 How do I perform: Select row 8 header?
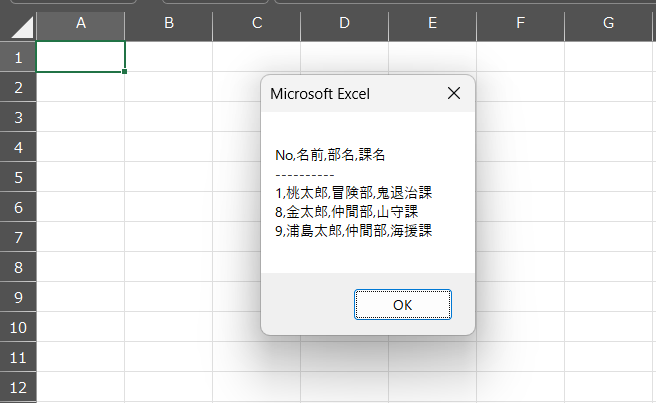18,267
